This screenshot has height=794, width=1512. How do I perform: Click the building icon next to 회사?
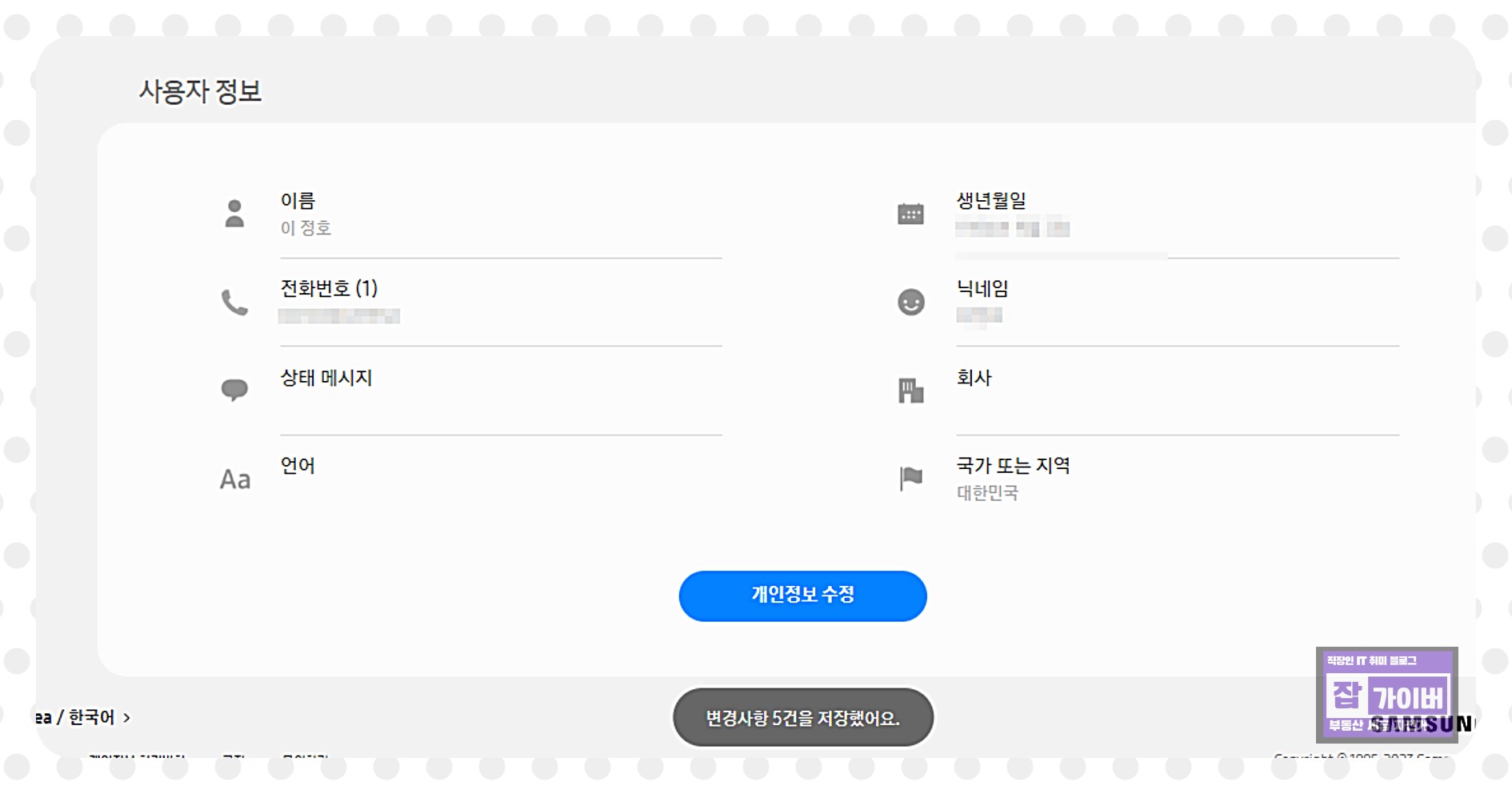point(910,390)
